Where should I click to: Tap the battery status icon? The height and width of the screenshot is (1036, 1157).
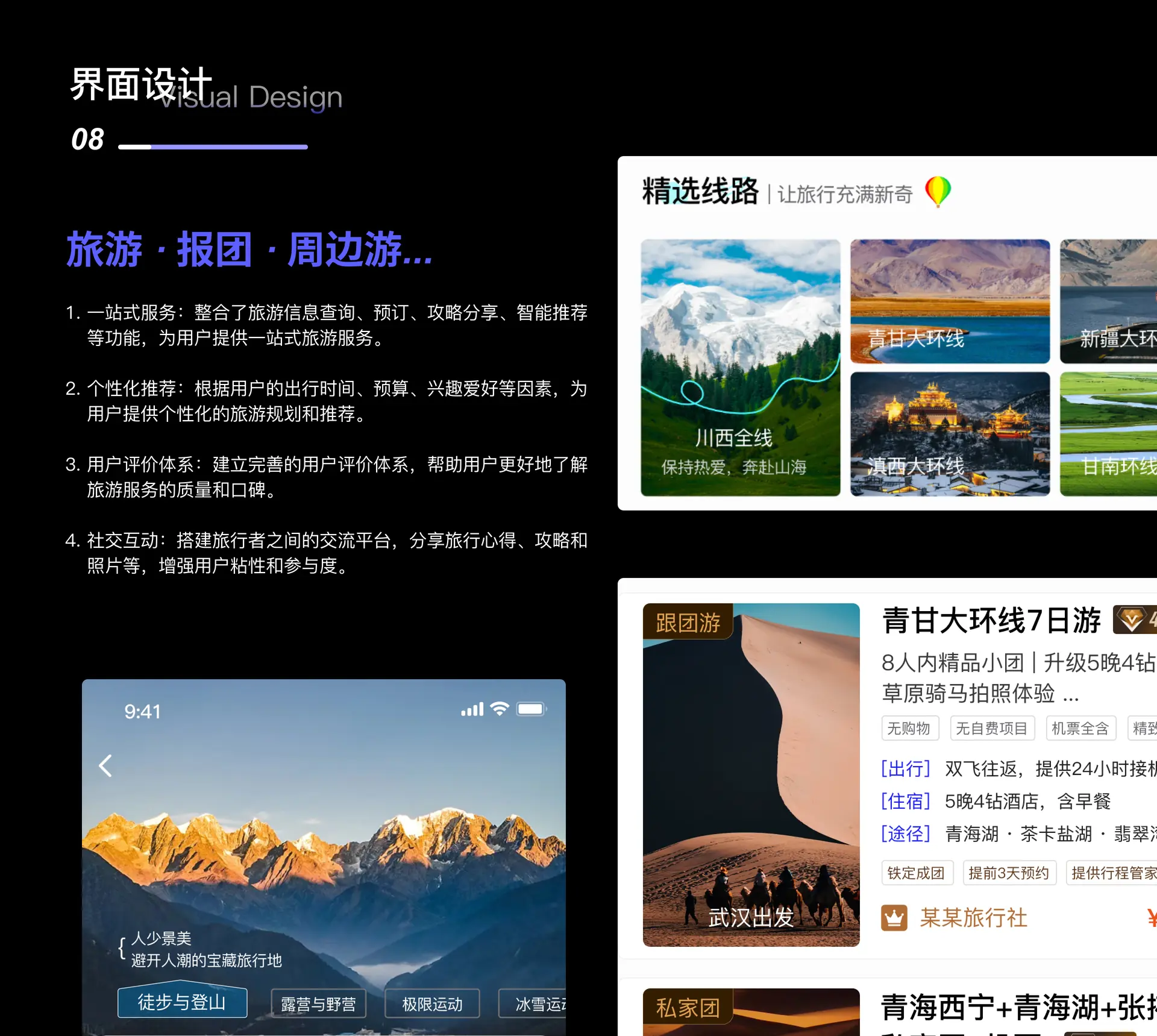[x=531, y=709]
